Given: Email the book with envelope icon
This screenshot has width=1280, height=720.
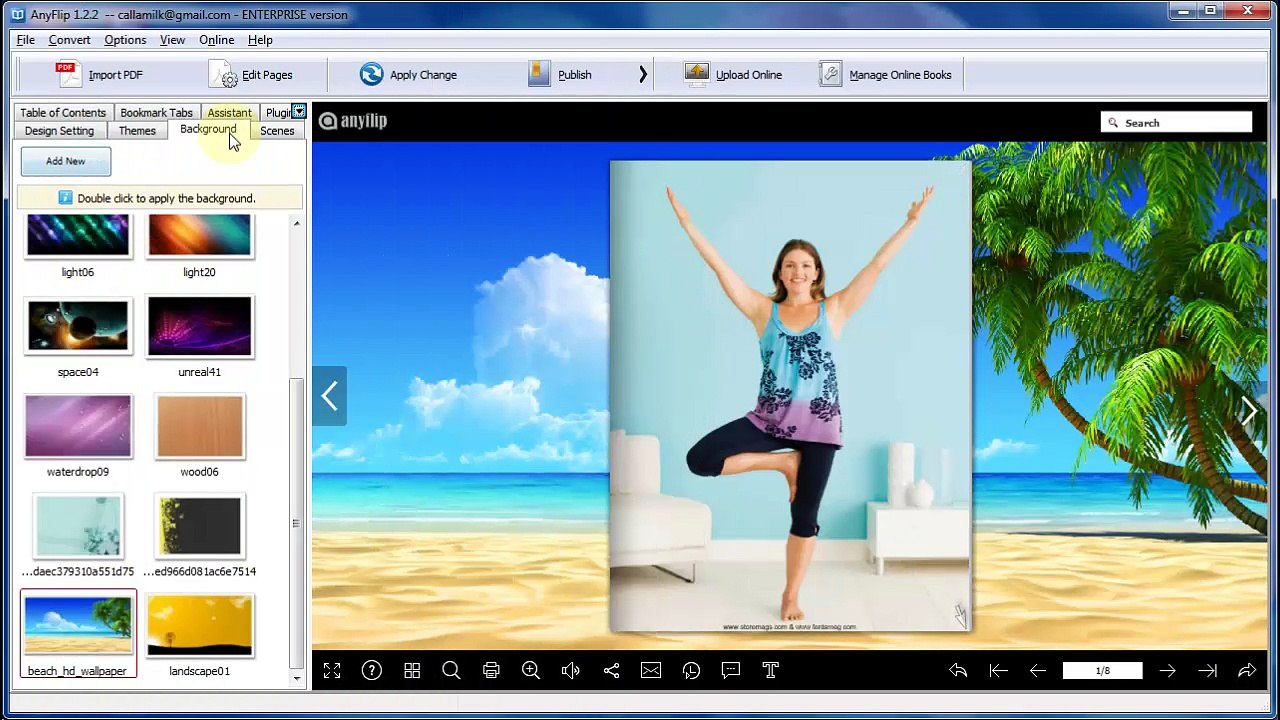Looking at the screenshot, I should coord(651,671).
